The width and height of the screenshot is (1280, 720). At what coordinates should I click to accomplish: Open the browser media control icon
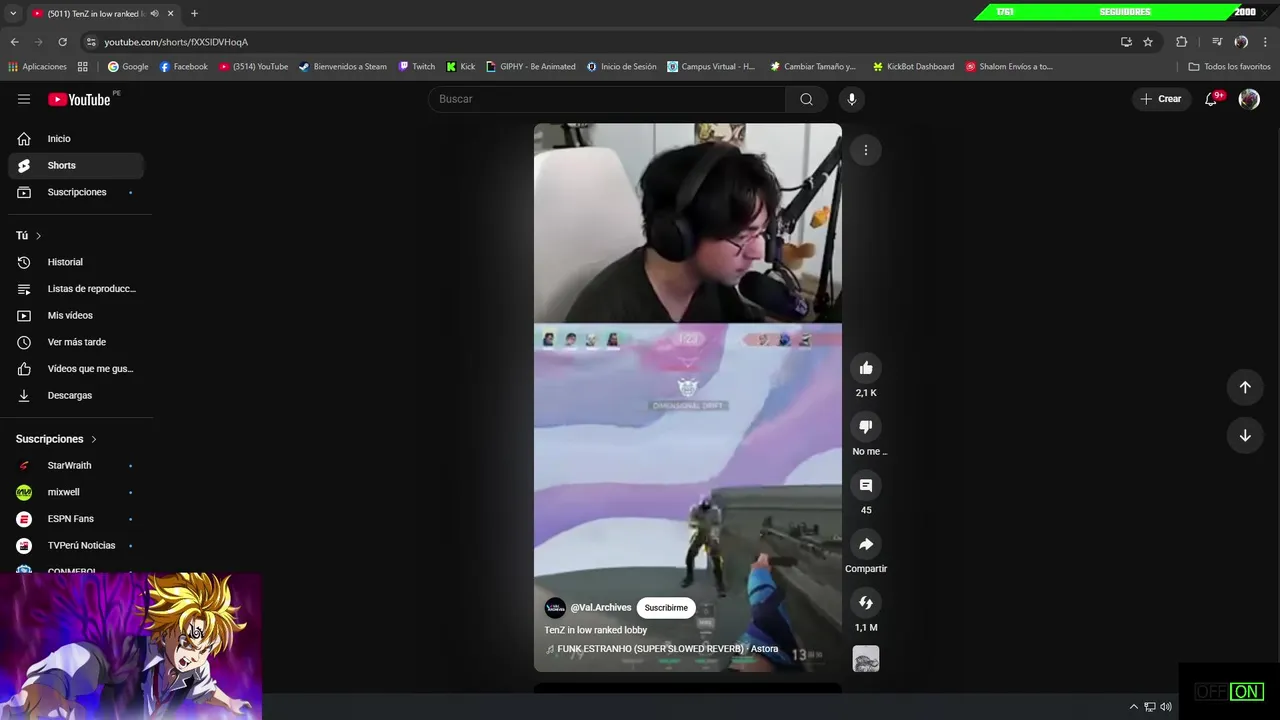[x=1217, y=42]
